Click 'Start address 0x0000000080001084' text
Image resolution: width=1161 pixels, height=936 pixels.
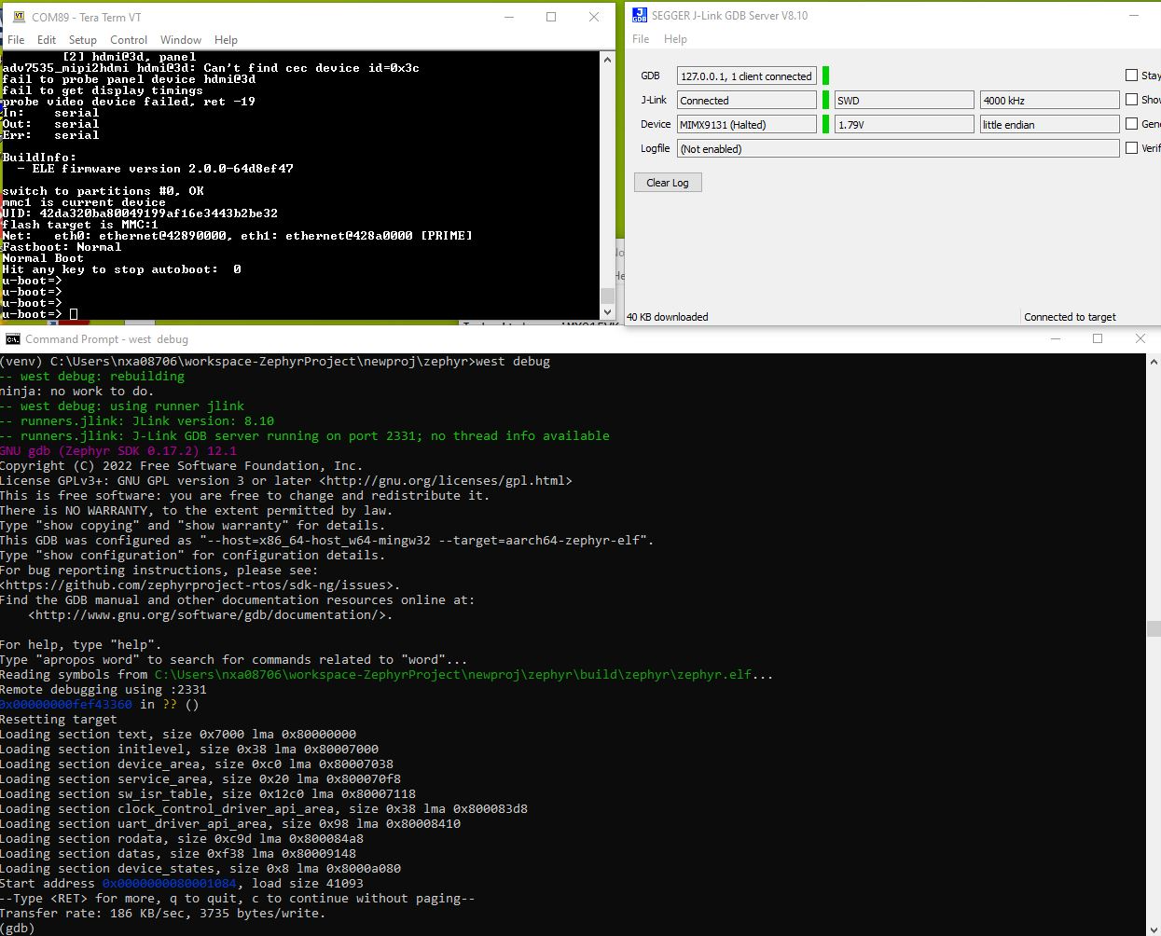click(x=118, y=883)
